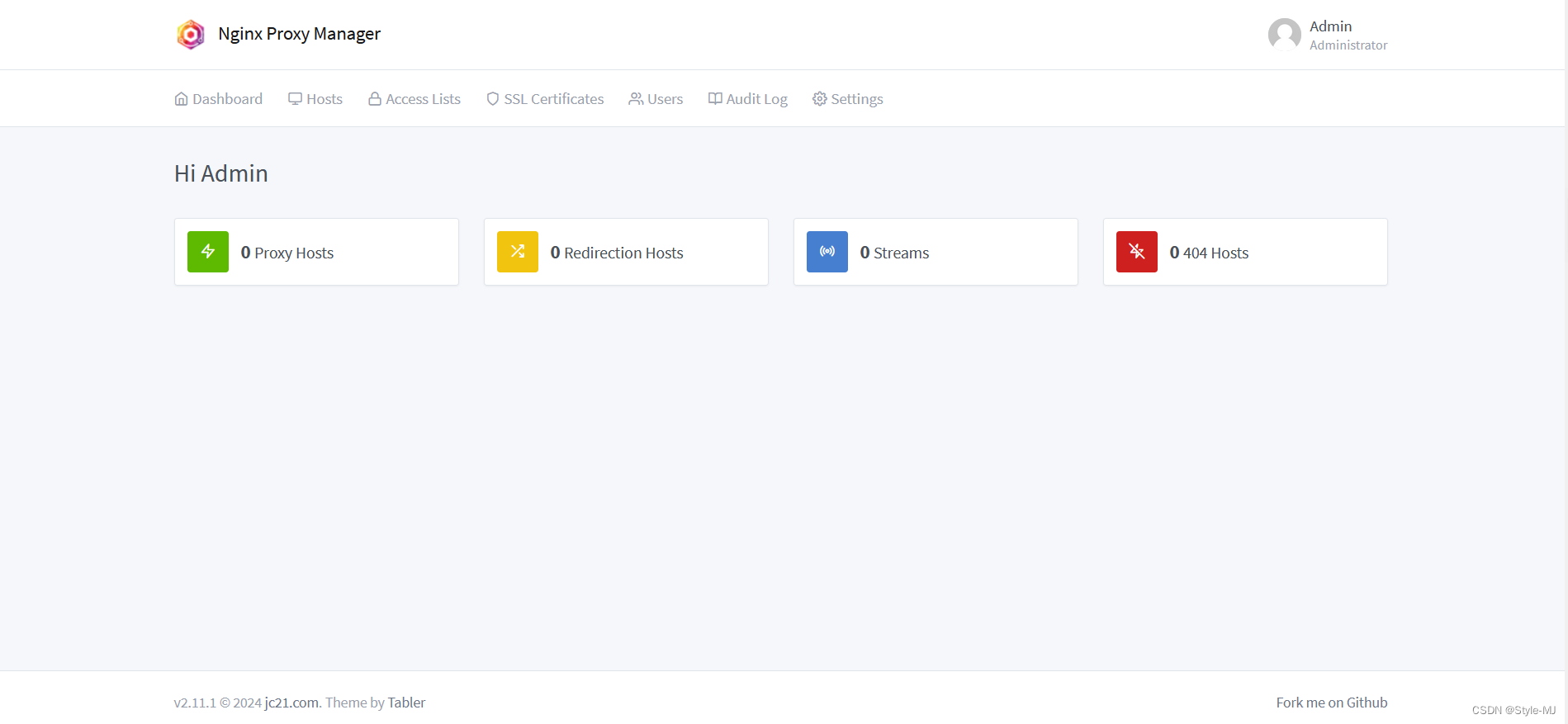Open the Access Lists page
The image size is (1568, 724).
(415, 99)
